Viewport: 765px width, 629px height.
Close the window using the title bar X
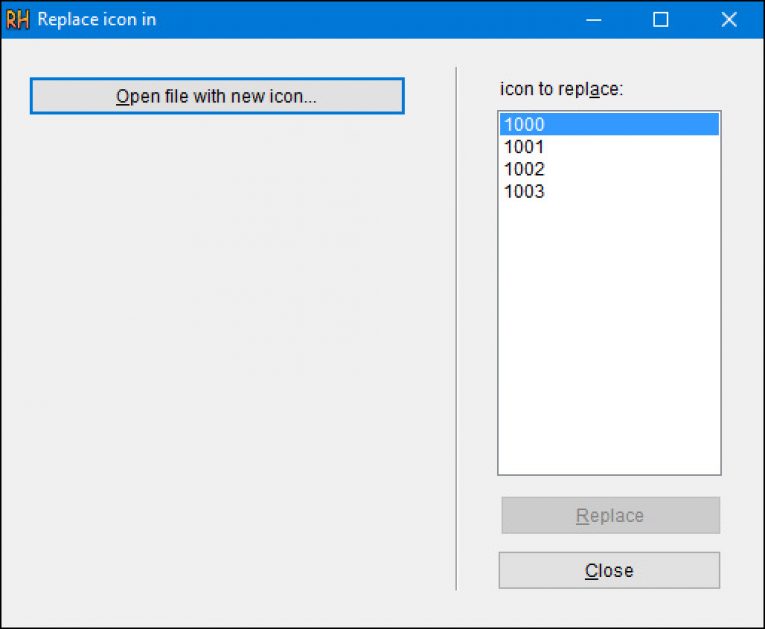729,20
